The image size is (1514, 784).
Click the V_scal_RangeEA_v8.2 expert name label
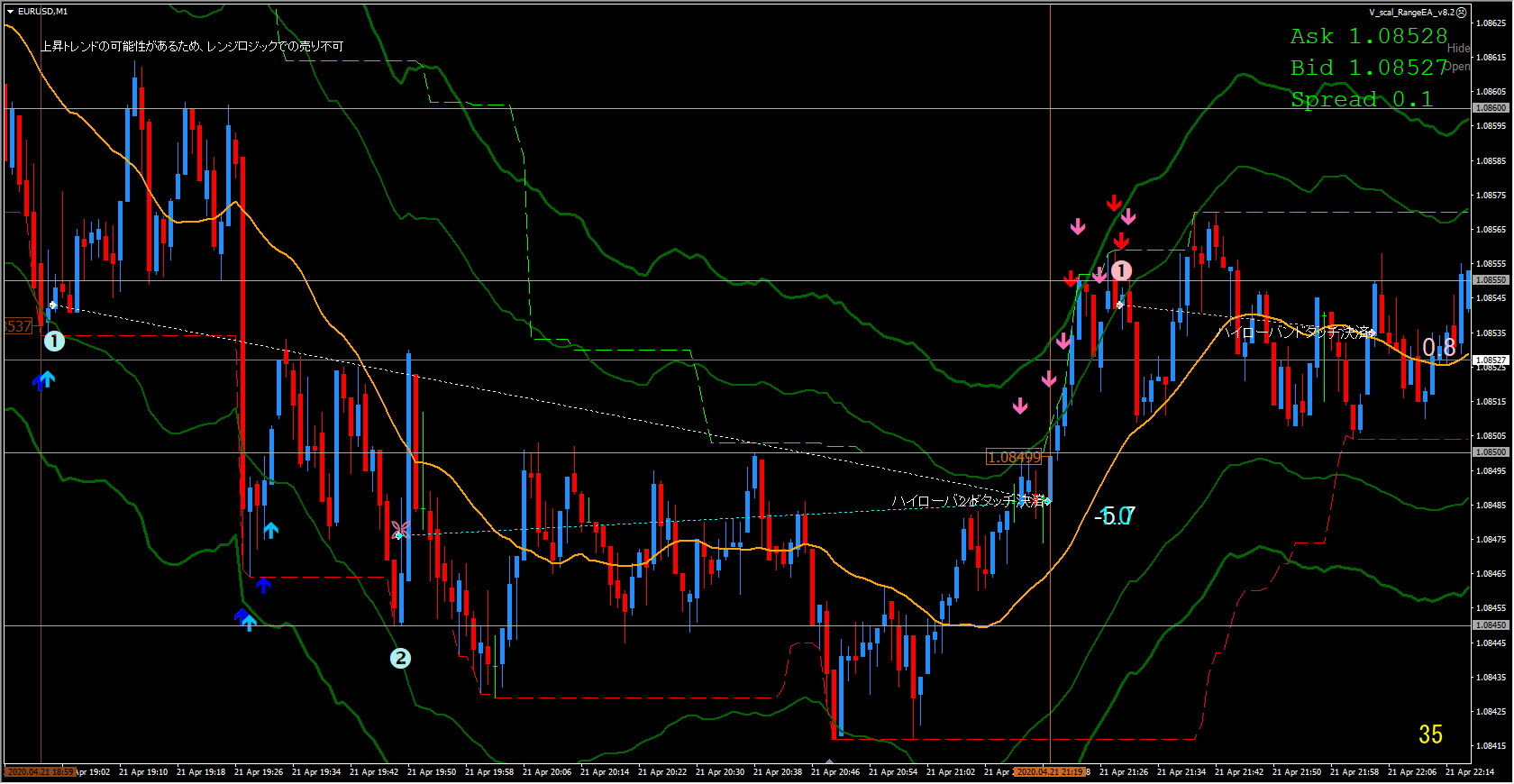click(x=1411, y=13)
